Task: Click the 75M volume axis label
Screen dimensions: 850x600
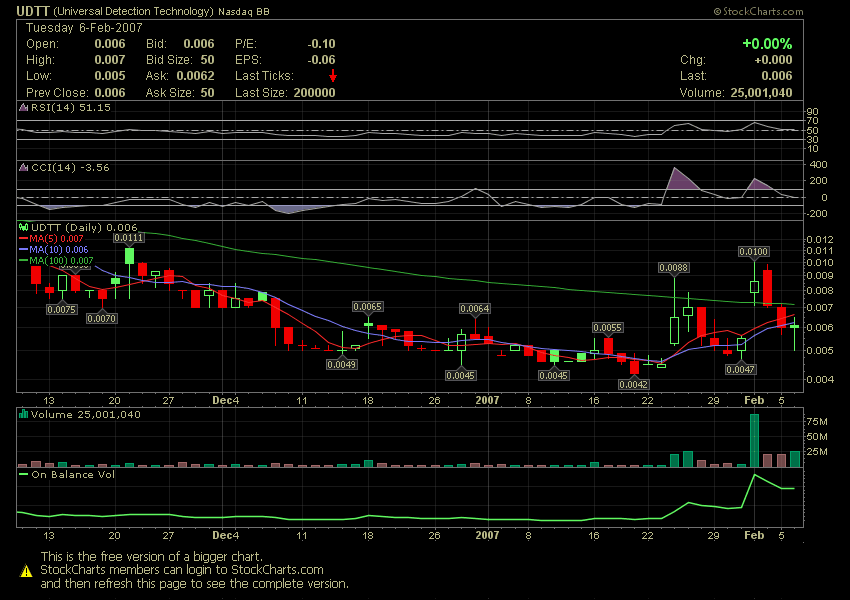Action: click(x=817, y=422)
